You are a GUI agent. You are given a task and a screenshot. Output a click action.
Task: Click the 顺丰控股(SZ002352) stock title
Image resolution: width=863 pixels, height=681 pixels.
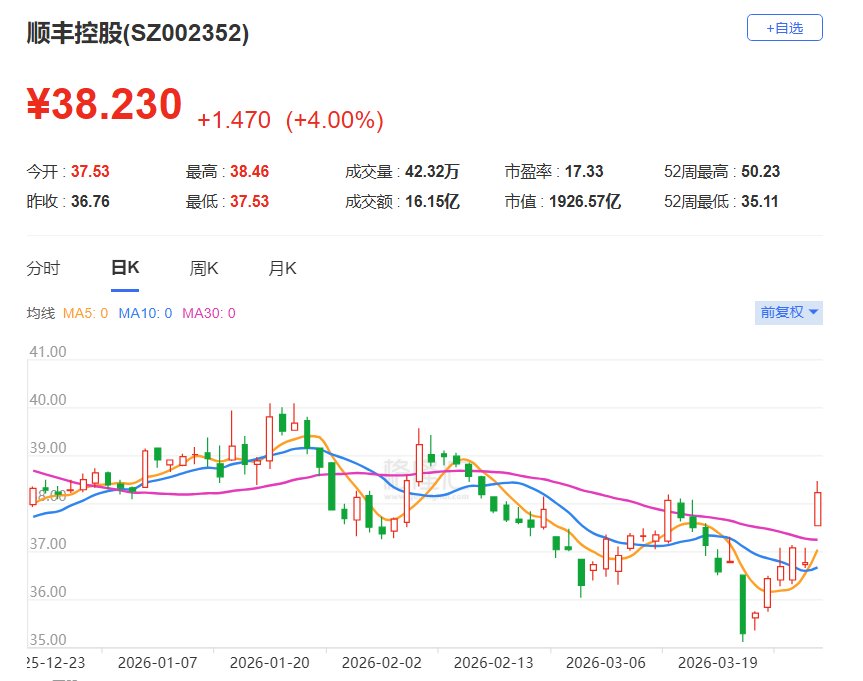pyautogui.click(x=137, y=33)
